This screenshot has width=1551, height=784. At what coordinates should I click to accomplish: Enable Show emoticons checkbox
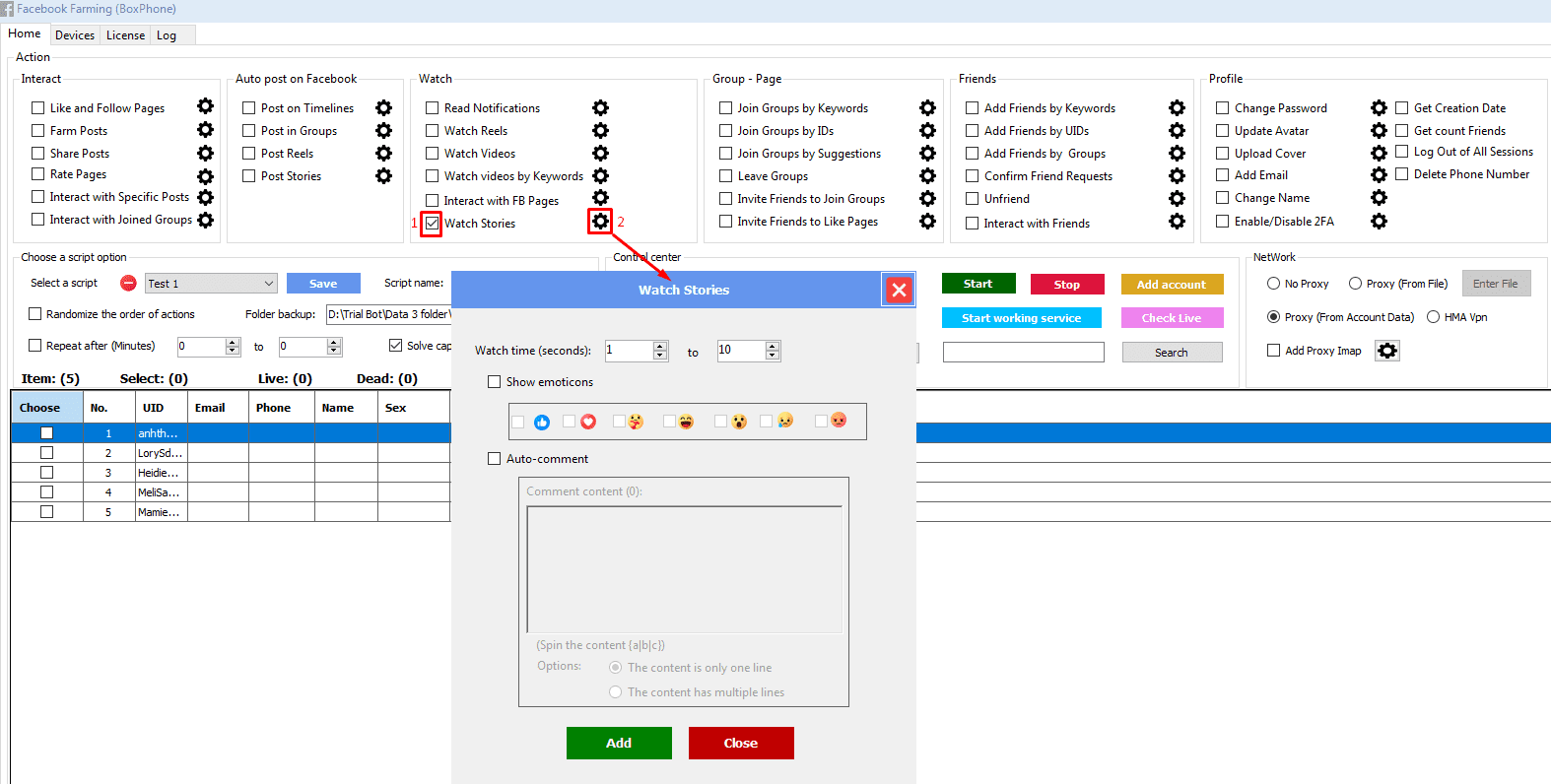[x=495, y=382]
